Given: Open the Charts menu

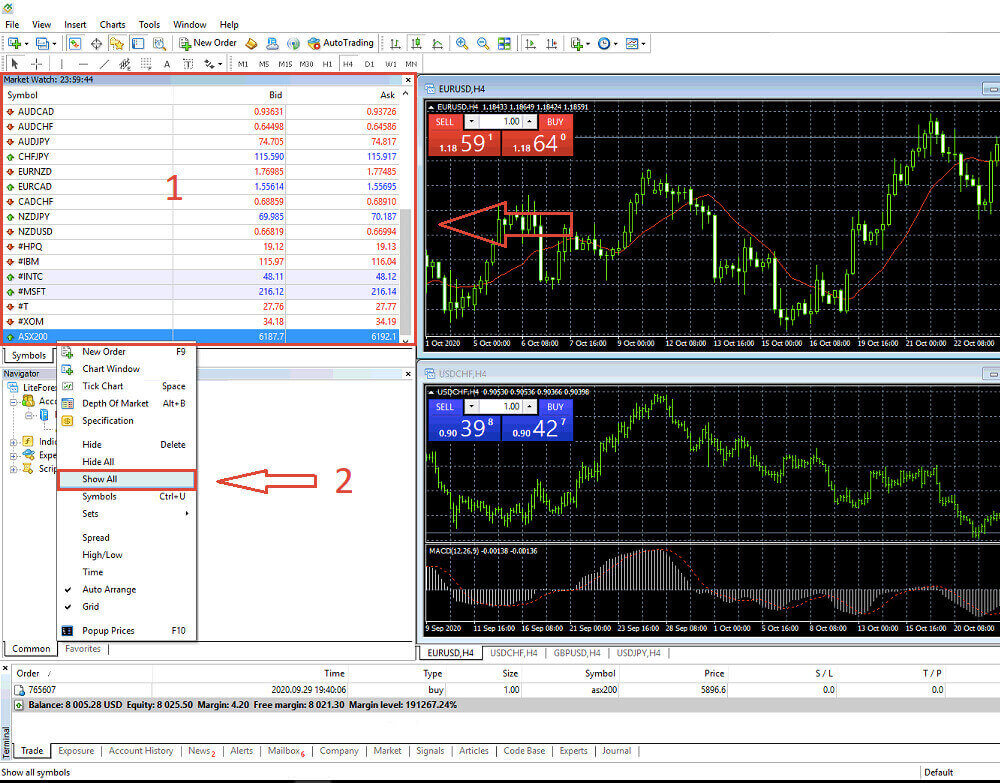Looking at the screenshot, I should coord(112,24).
